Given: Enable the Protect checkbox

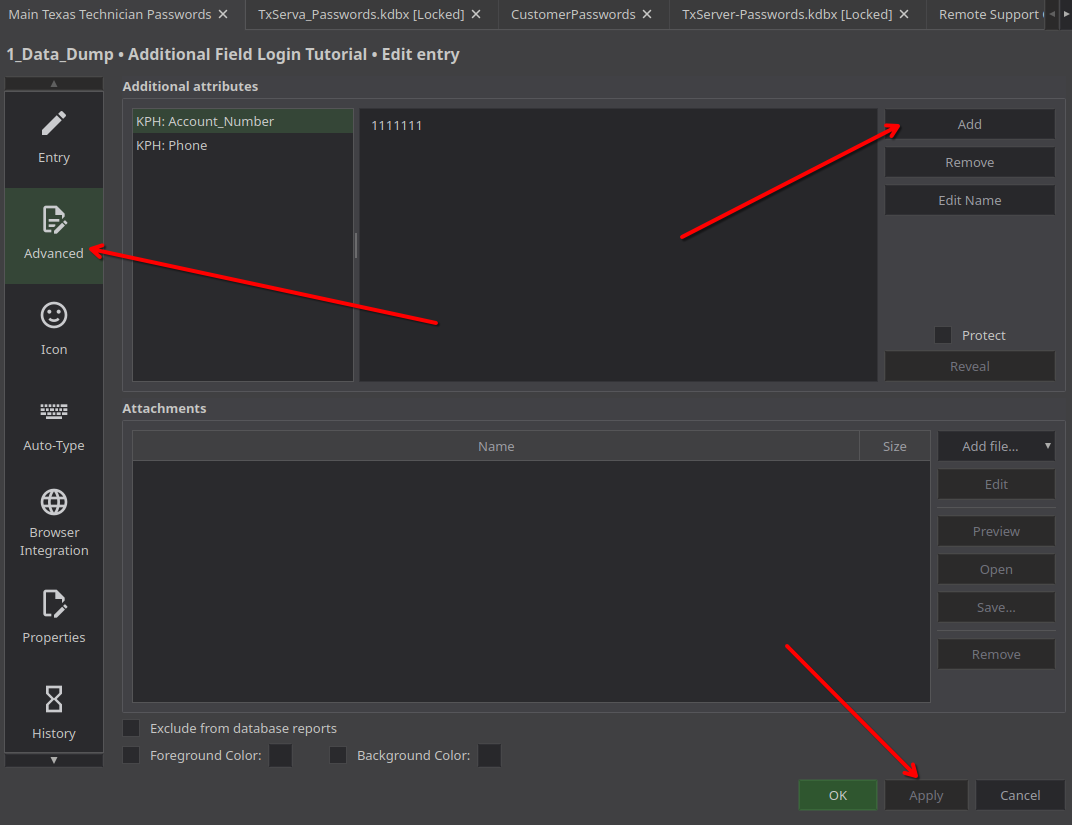Looking at the screenshot, I should tap(943, 336).
